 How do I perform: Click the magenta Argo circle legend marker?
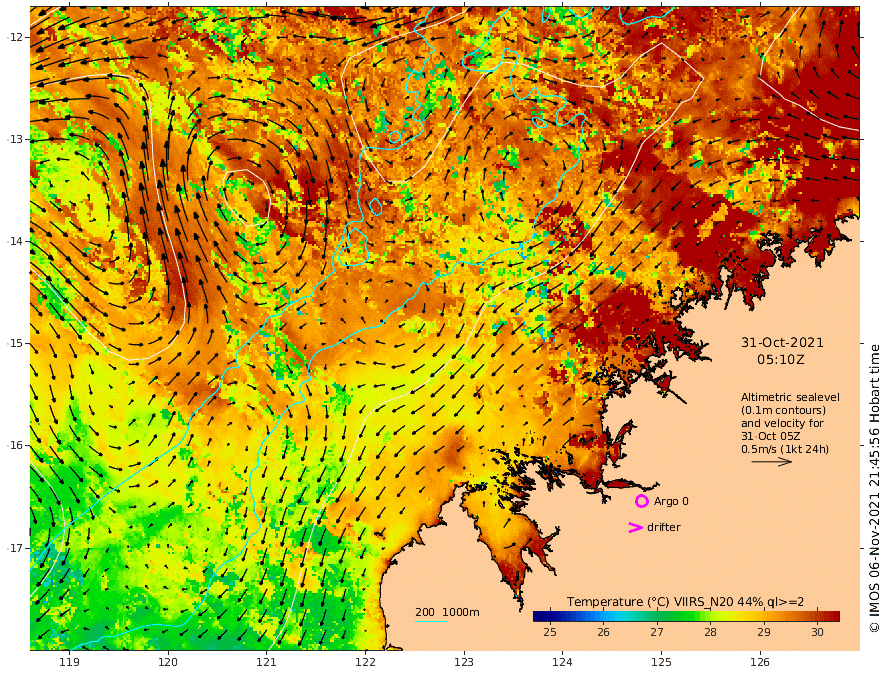(x=641, y=501)
